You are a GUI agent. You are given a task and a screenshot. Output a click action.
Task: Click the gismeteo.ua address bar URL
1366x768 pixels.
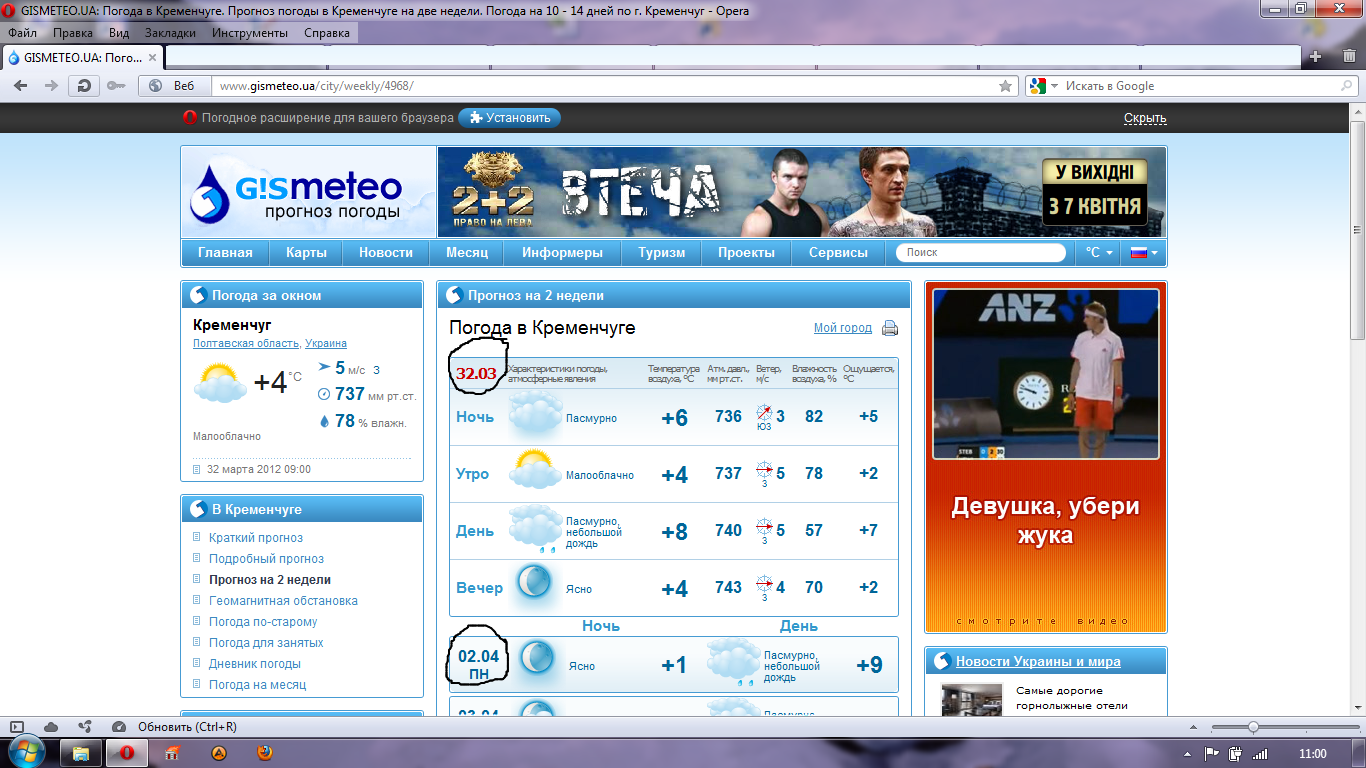point(316,86)
